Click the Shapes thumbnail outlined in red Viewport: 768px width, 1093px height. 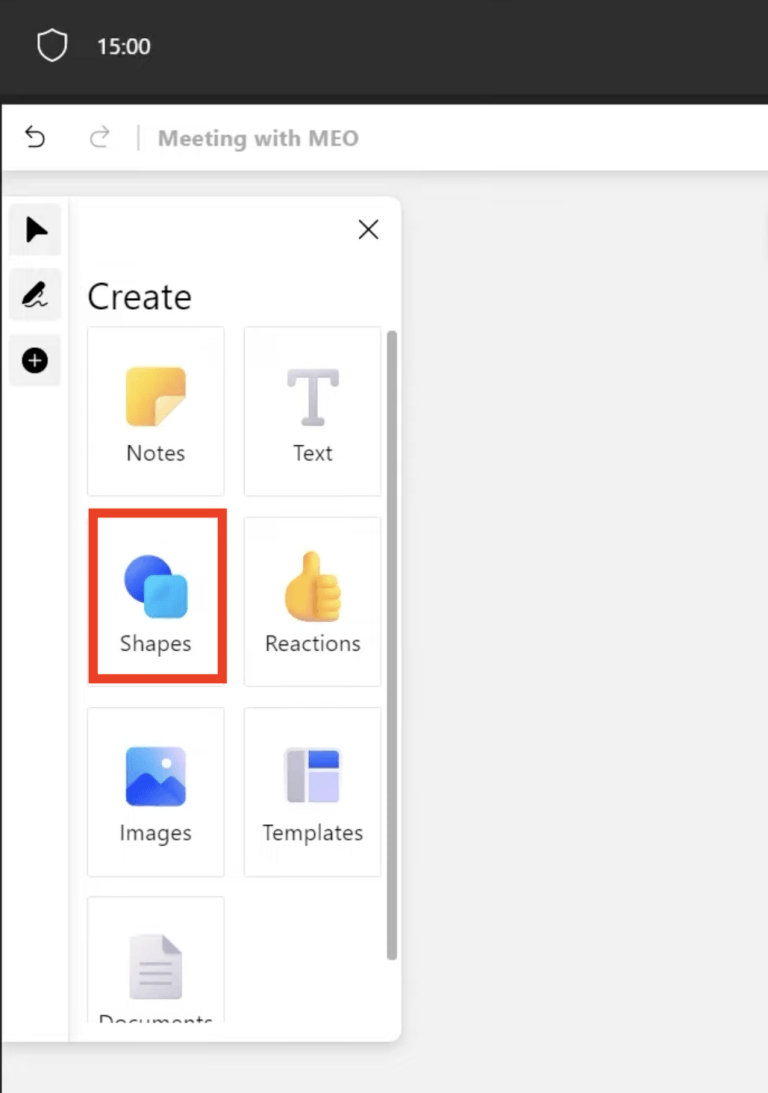tap(156, 597)
